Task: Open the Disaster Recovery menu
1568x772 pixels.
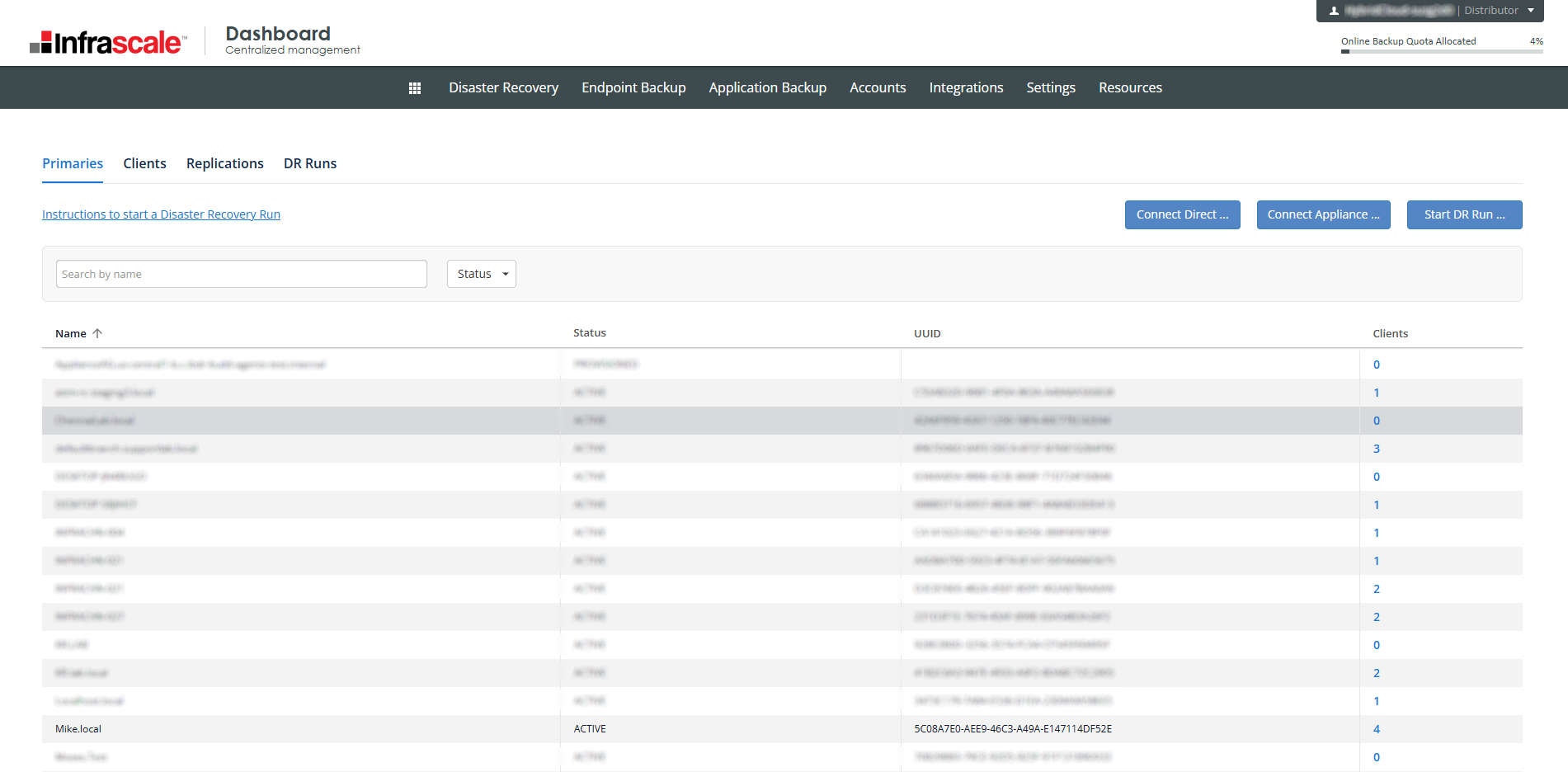Action: (503, 88)
